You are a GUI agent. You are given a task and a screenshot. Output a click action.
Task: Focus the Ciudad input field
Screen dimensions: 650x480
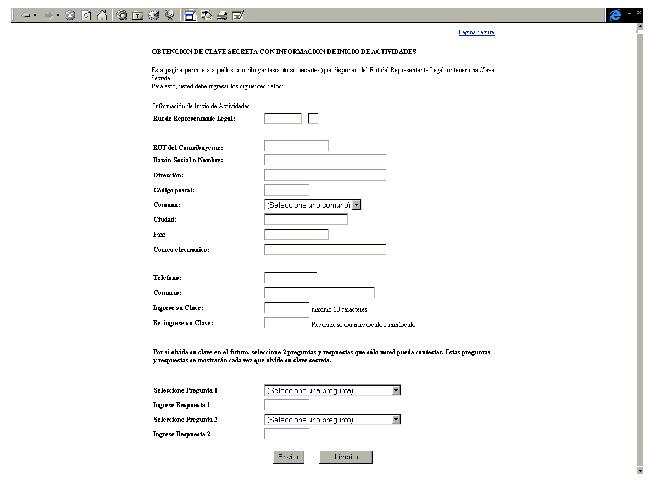(306, 220)
